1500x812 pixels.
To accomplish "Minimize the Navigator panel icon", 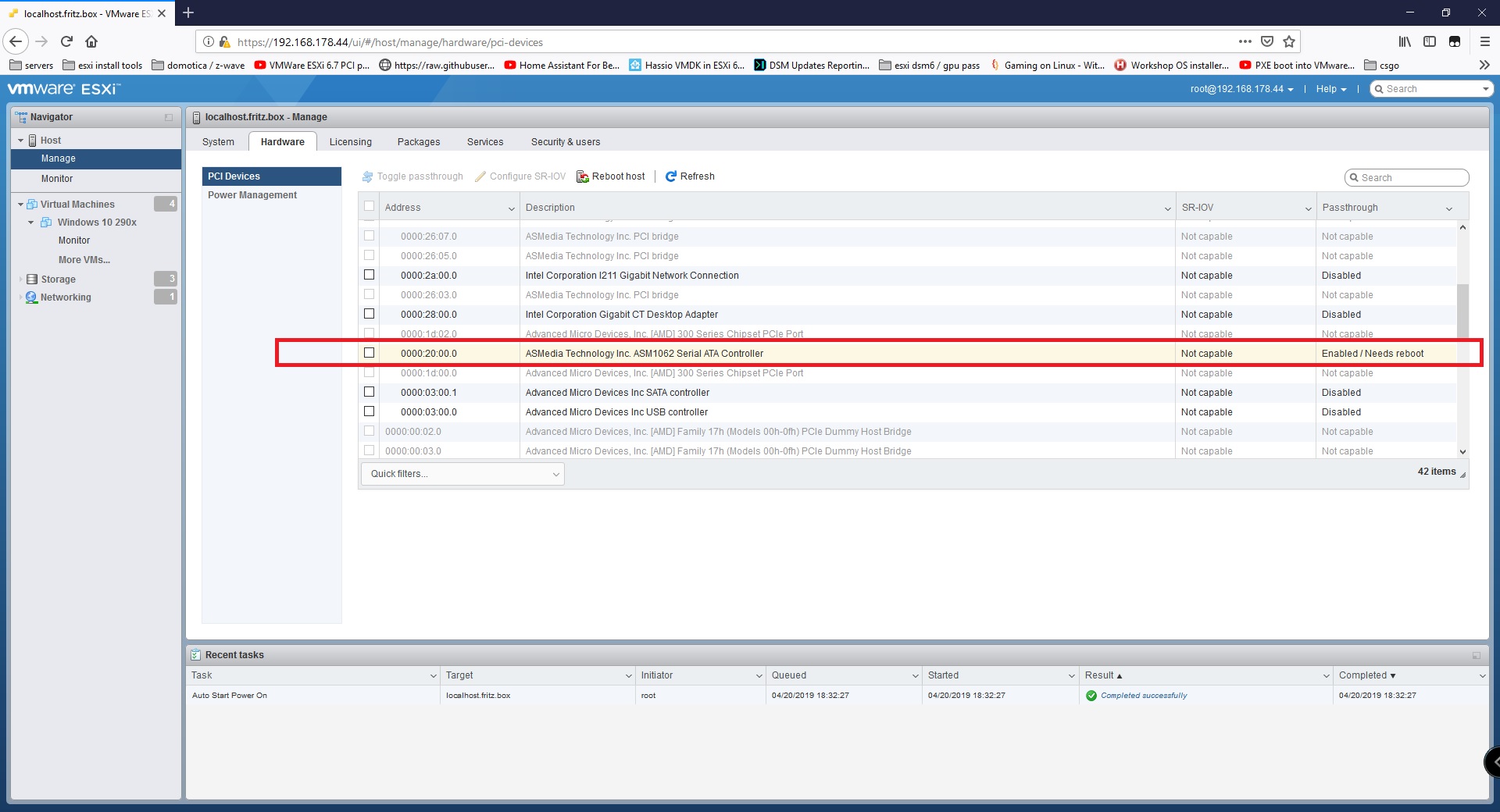I will 169,117.
